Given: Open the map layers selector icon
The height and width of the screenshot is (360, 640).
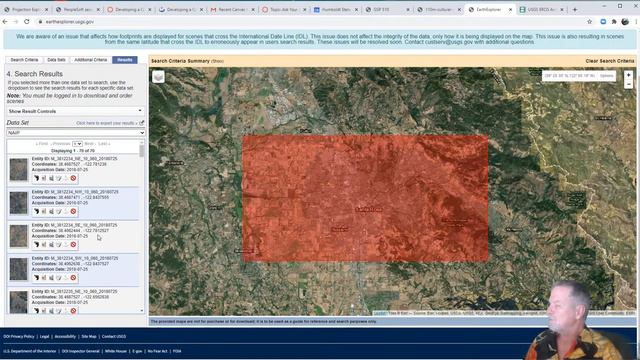Looking at the screenshot, I should pyautogui.click(x=158, y=77).
